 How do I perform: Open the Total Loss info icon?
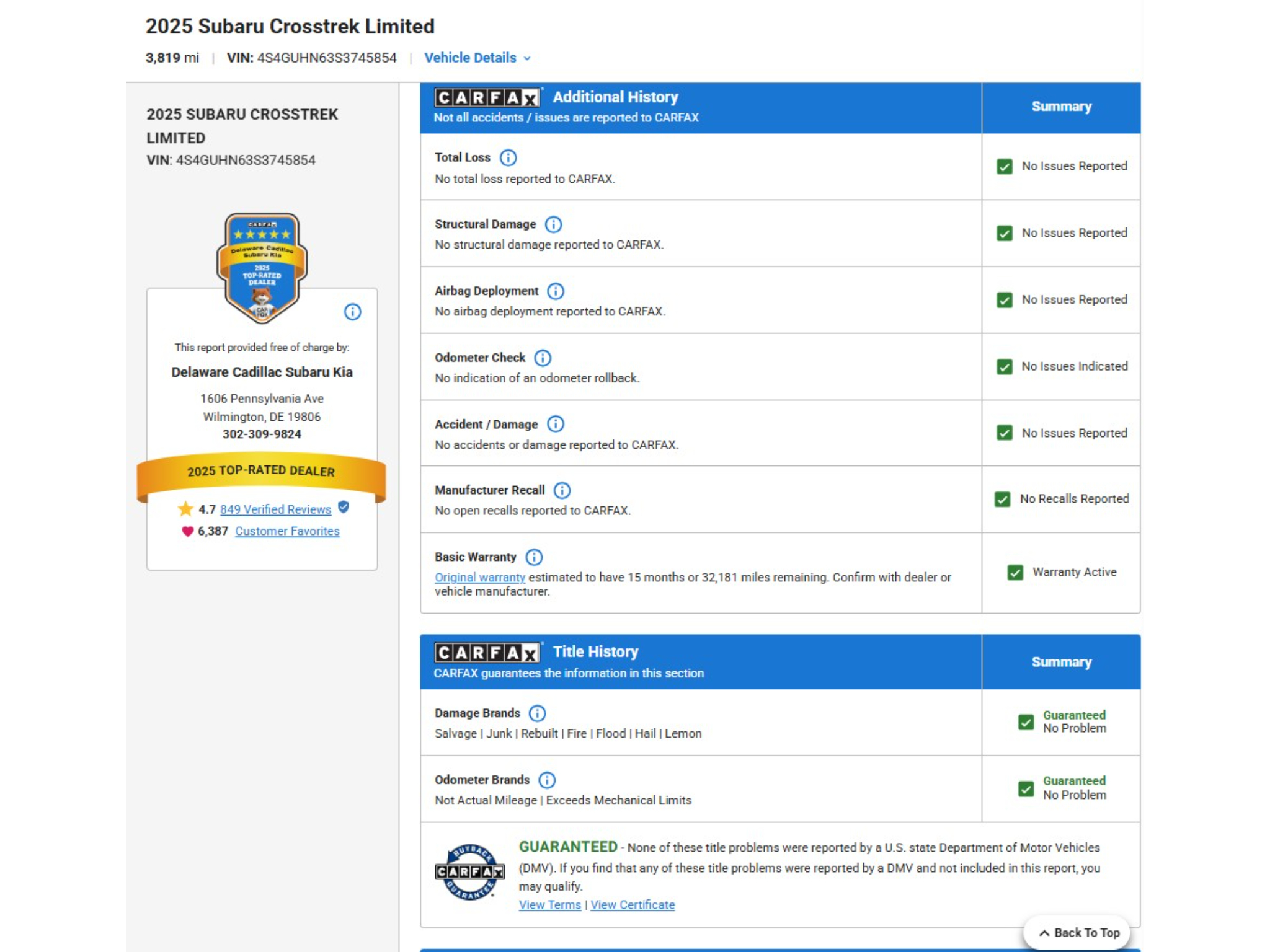(x=508, y=157)
